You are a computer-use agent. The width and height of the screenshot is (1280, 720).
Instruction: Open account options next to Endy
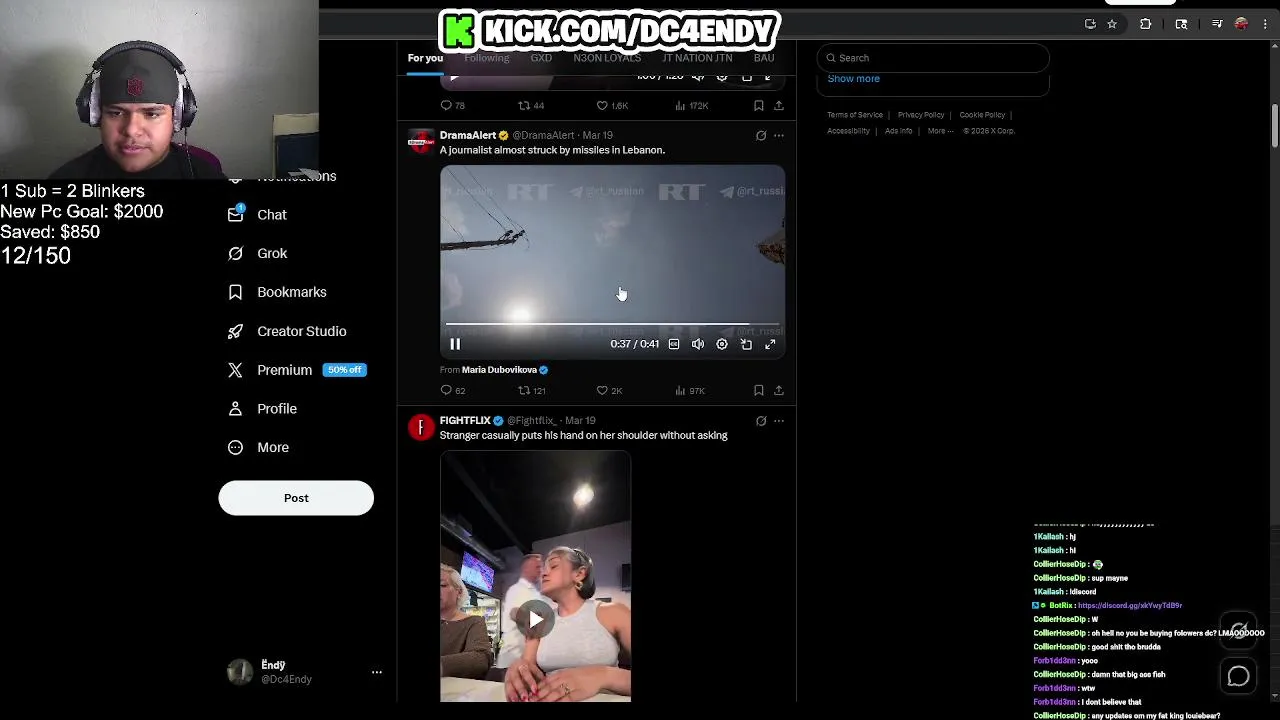377,672
